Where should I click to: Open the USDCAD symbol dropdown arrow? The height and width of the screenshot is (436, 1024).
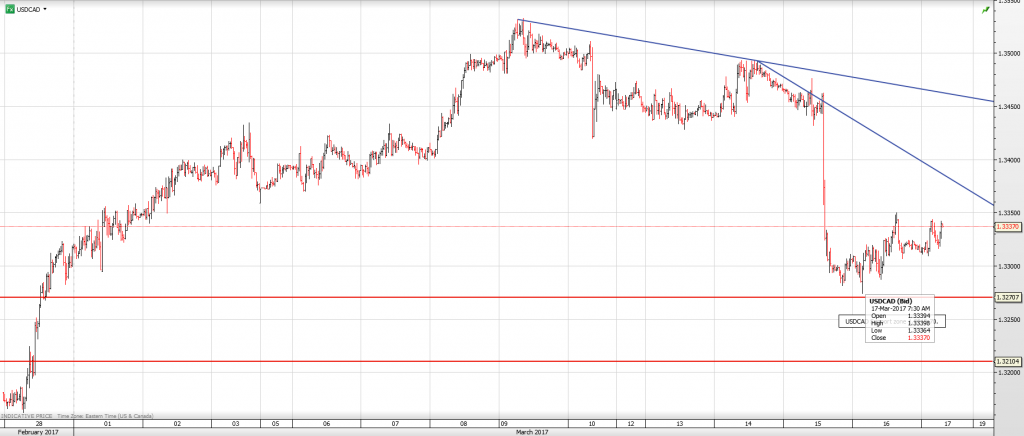tap(46, 8)
